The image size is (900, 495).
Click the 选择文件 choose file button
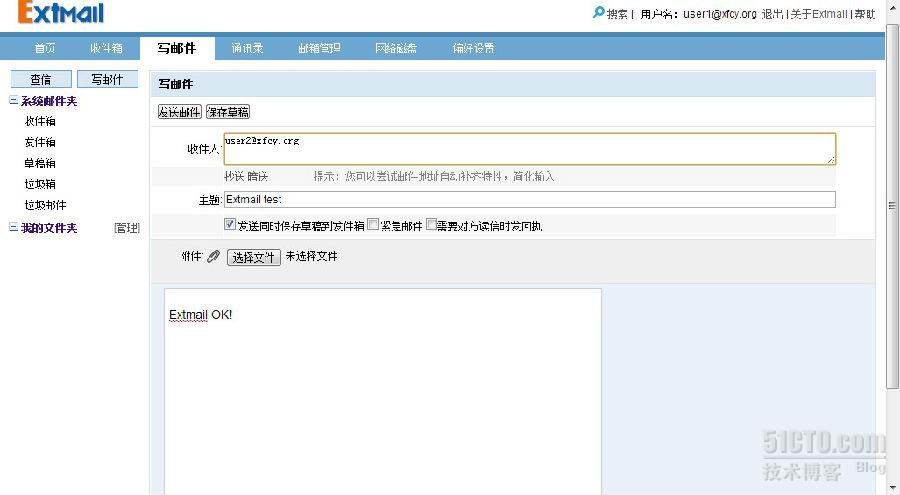tap(254, 257)
